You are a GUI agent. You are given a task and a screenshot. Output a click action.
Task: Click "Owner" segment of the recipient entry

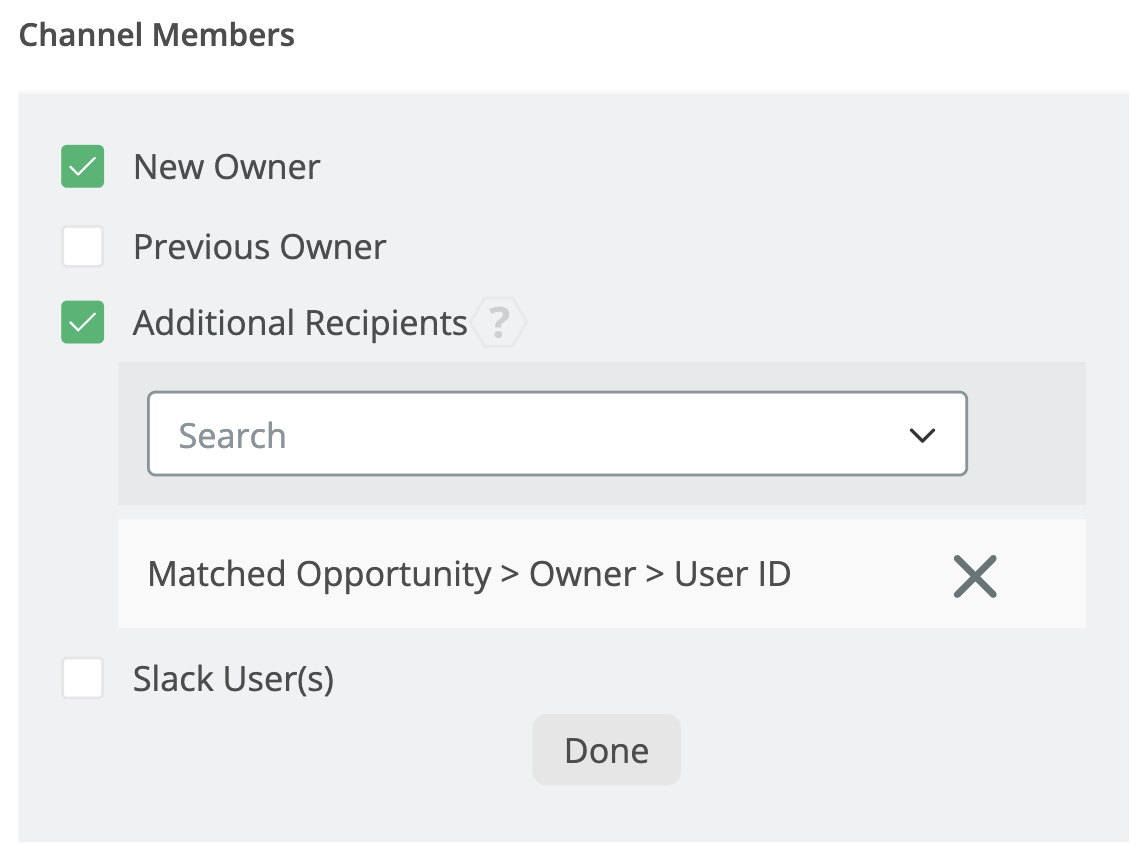tap(582, 574)
